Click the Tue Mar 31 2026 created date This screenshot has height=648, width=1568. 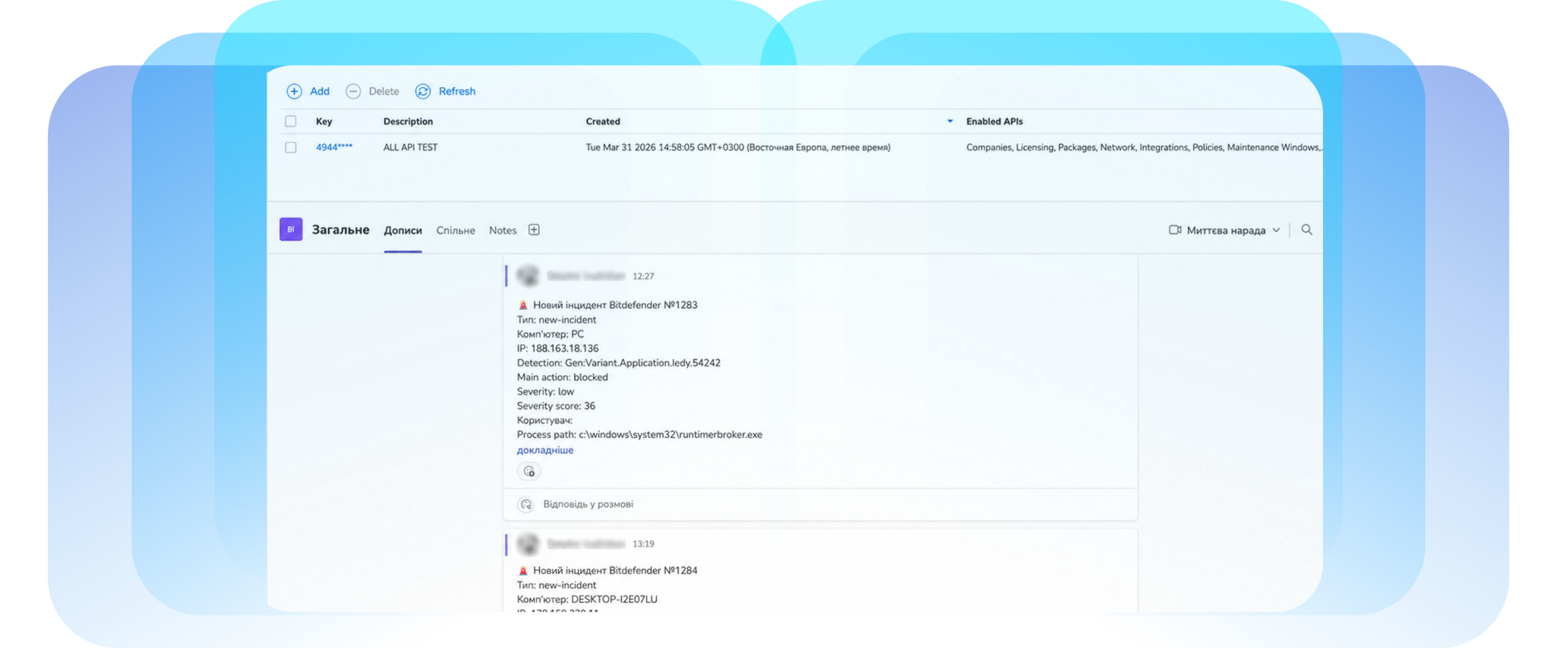coord(738,147)
